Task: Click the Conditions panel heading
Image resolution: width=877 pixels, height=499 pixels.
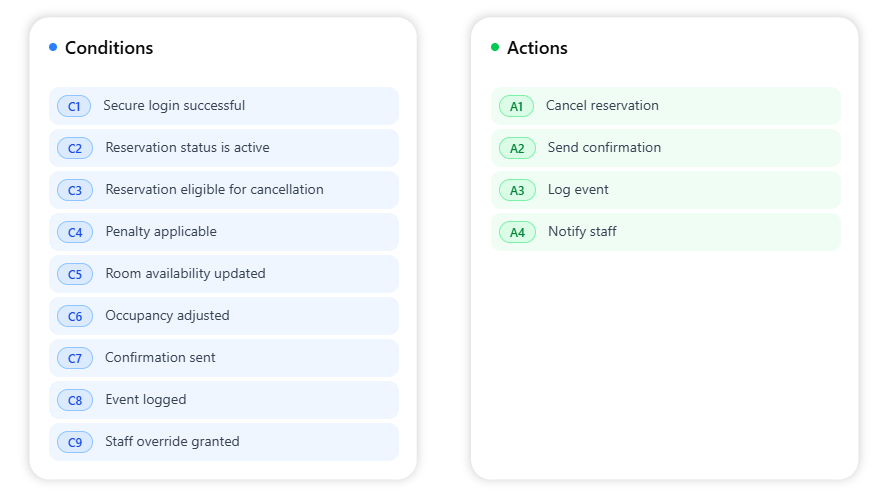Action: (x=109, y=48)
